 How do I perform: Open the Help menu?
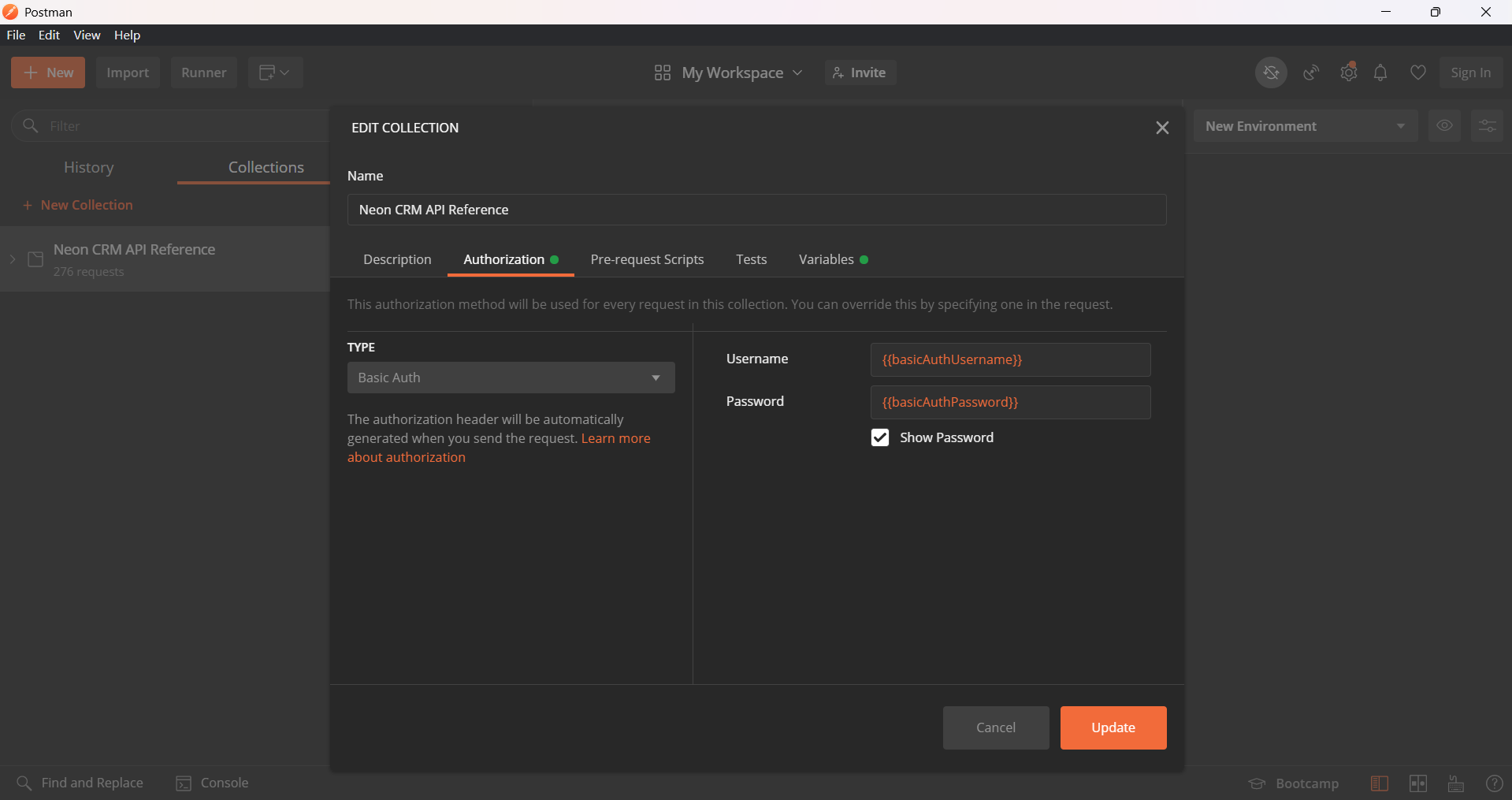(127, 35)
